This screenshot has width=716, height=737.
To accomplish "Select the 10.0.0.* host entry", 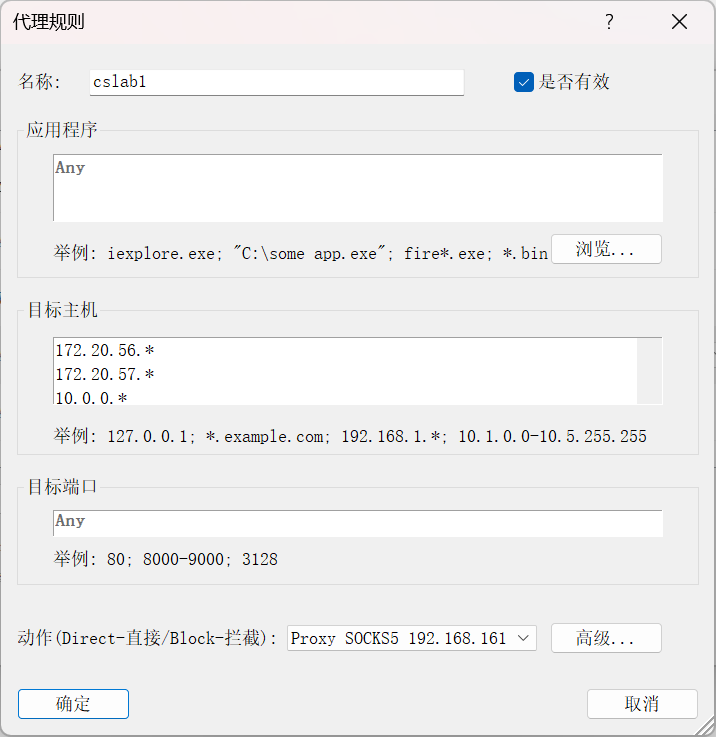I will click(x=92, y=398).
